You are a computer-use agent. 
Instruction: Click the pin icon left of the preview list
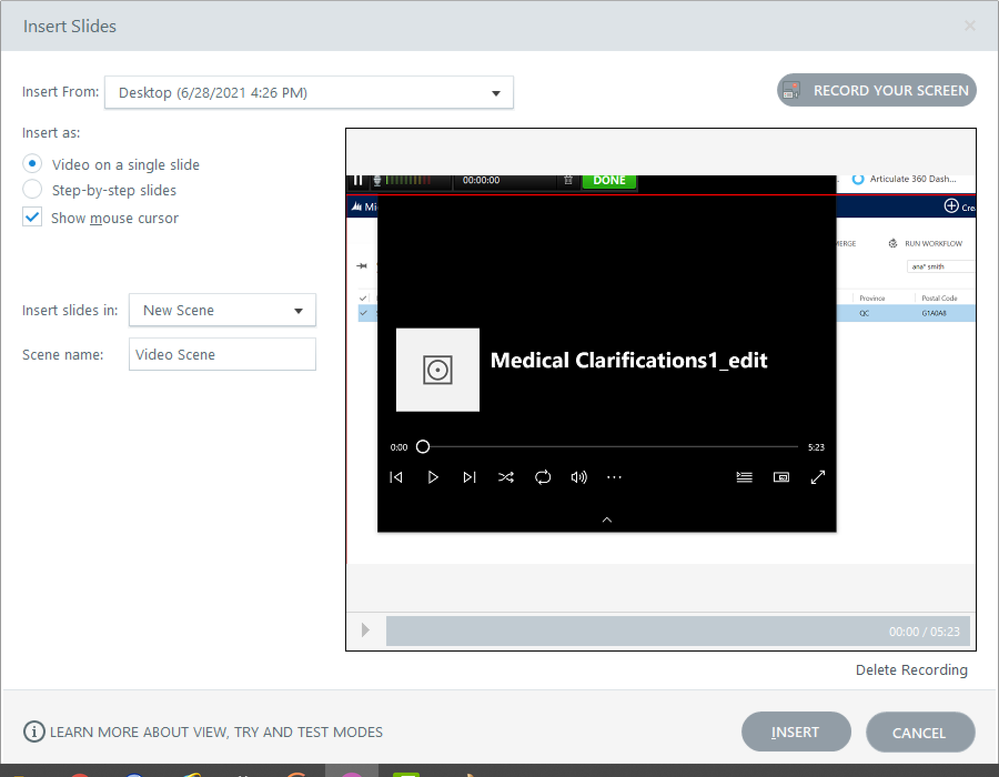[x=362, y=266]
